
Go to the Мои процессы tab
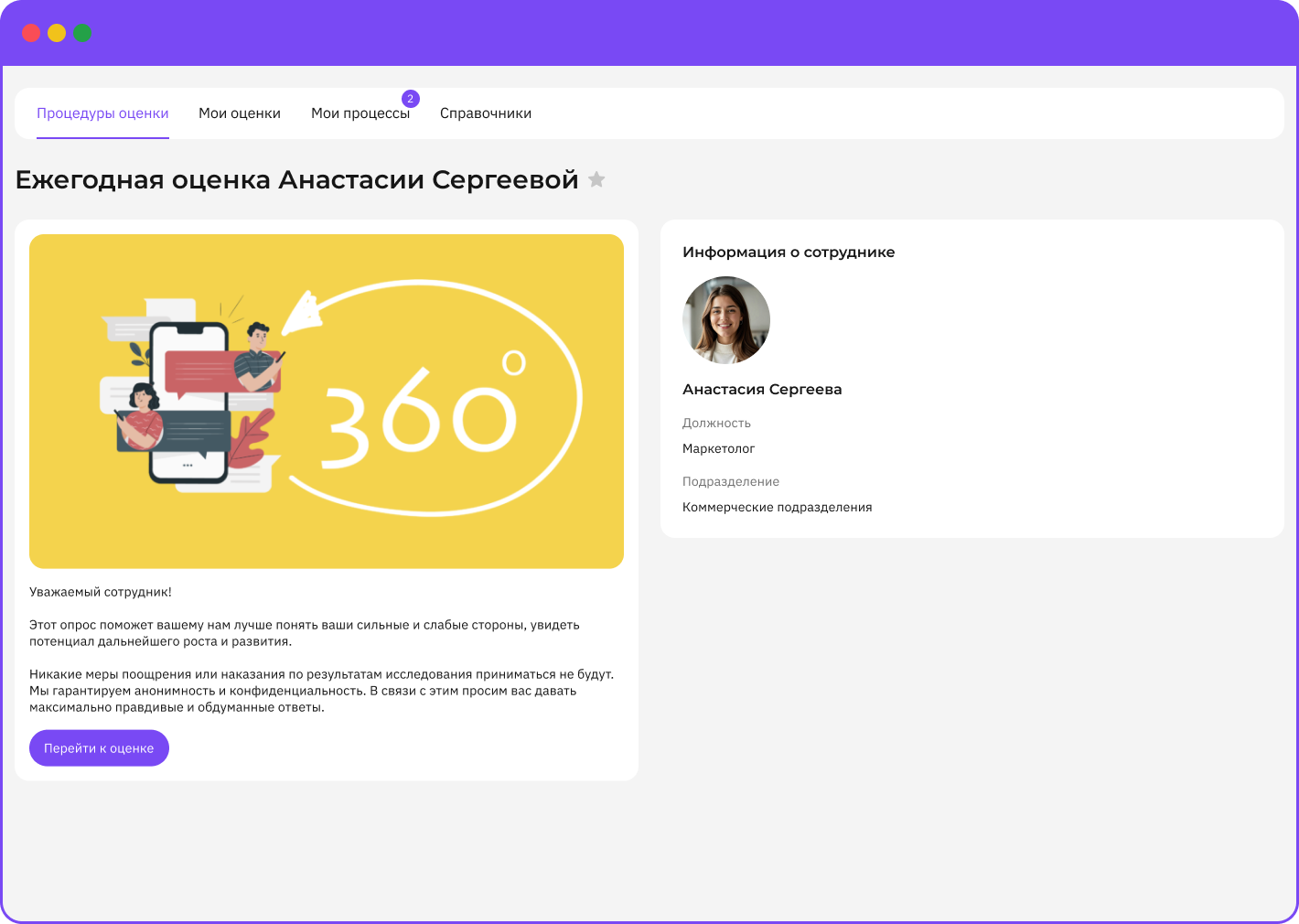[x=360, y=113]
